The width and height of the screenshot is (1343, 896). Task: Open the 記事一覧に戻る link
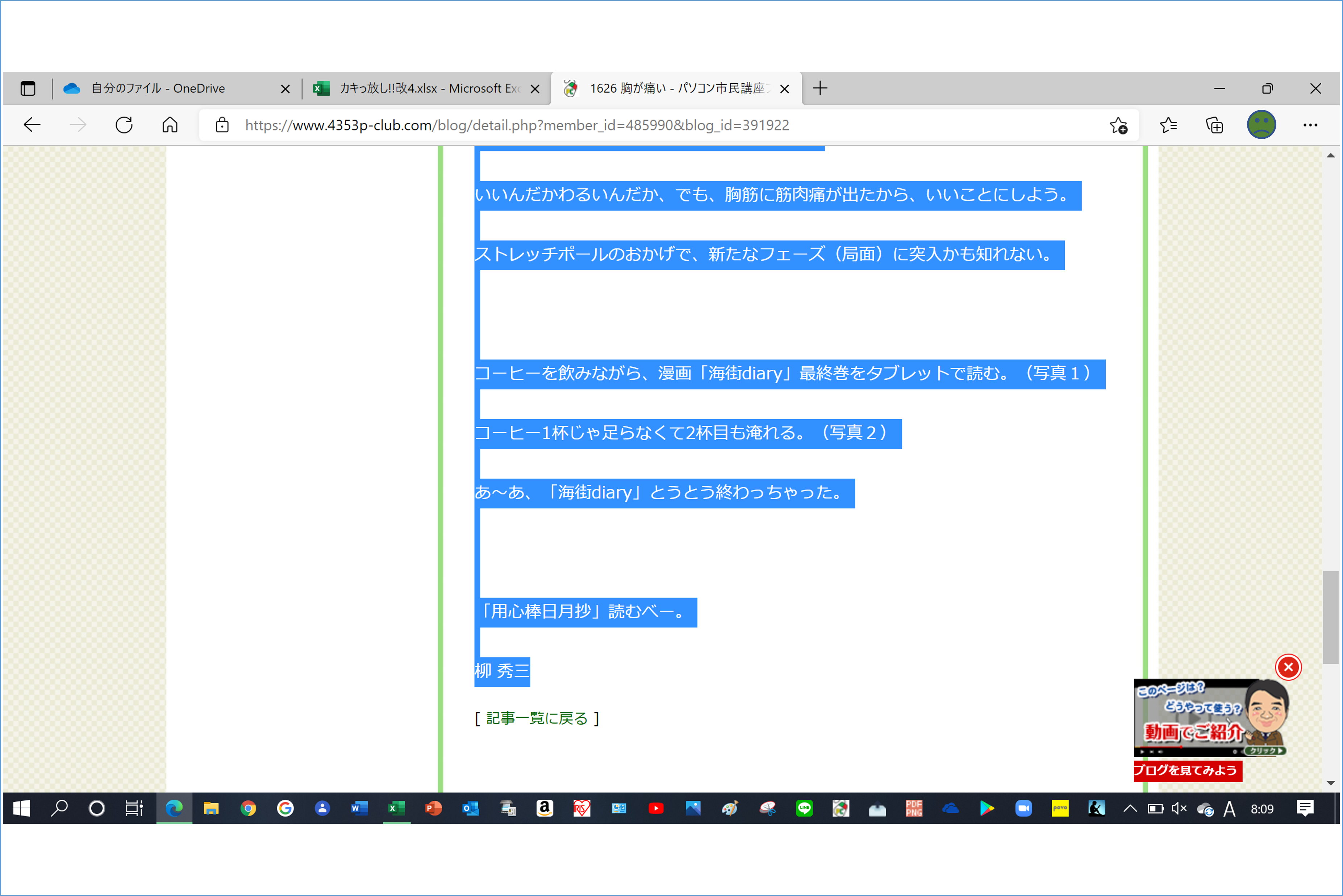537,718
